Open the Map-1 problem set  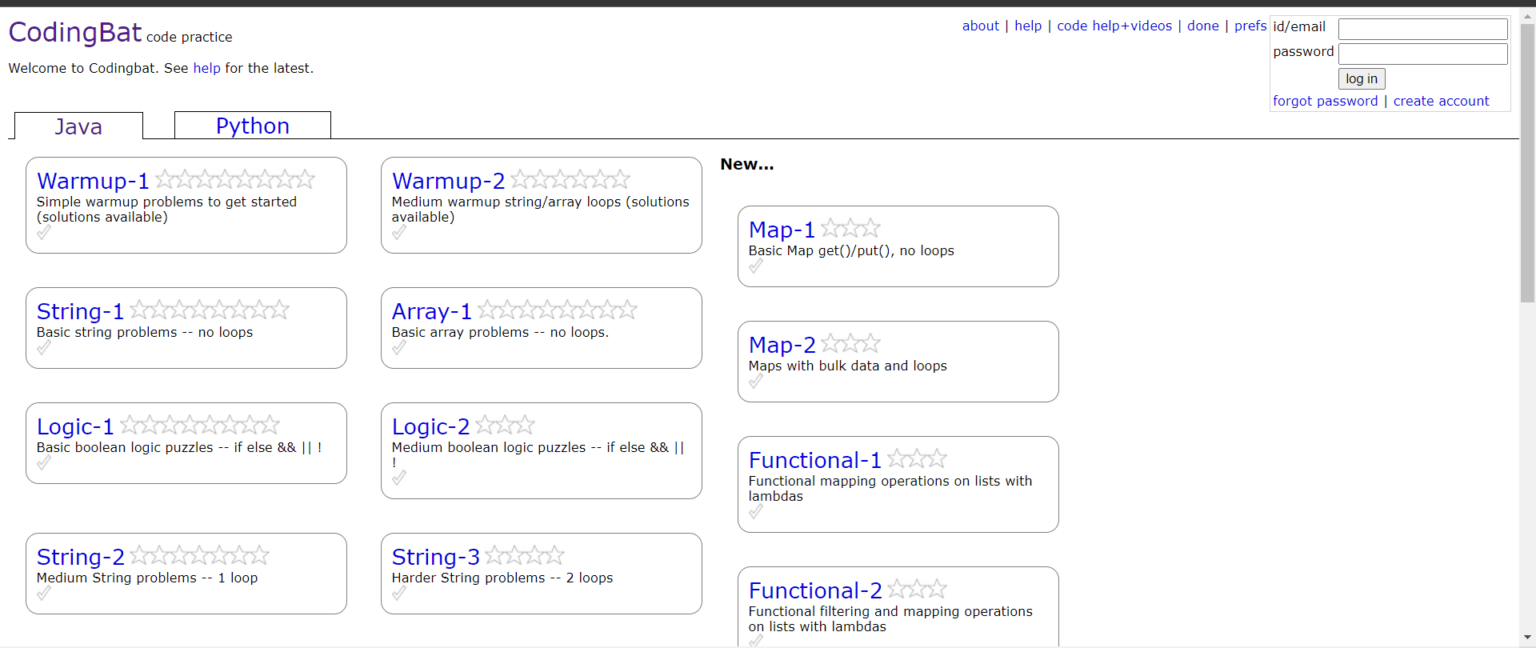(x=782, y=229)
